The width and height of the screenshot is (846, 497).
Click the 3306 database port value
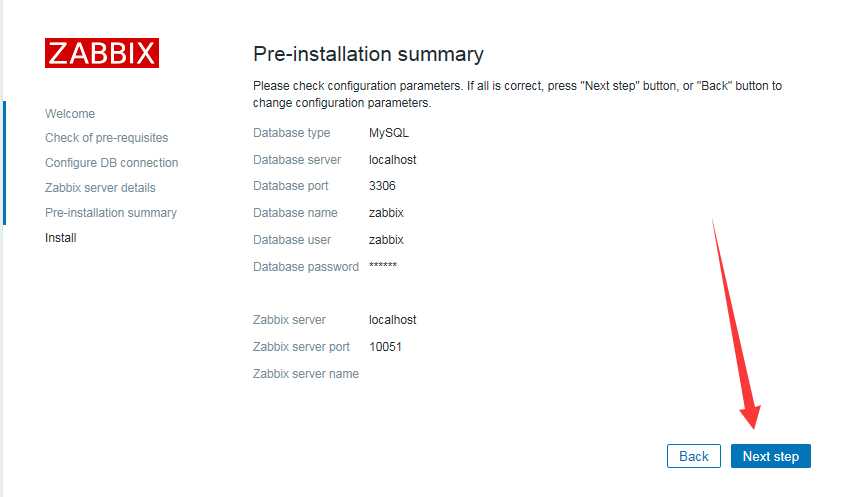(x=382, y=186)
